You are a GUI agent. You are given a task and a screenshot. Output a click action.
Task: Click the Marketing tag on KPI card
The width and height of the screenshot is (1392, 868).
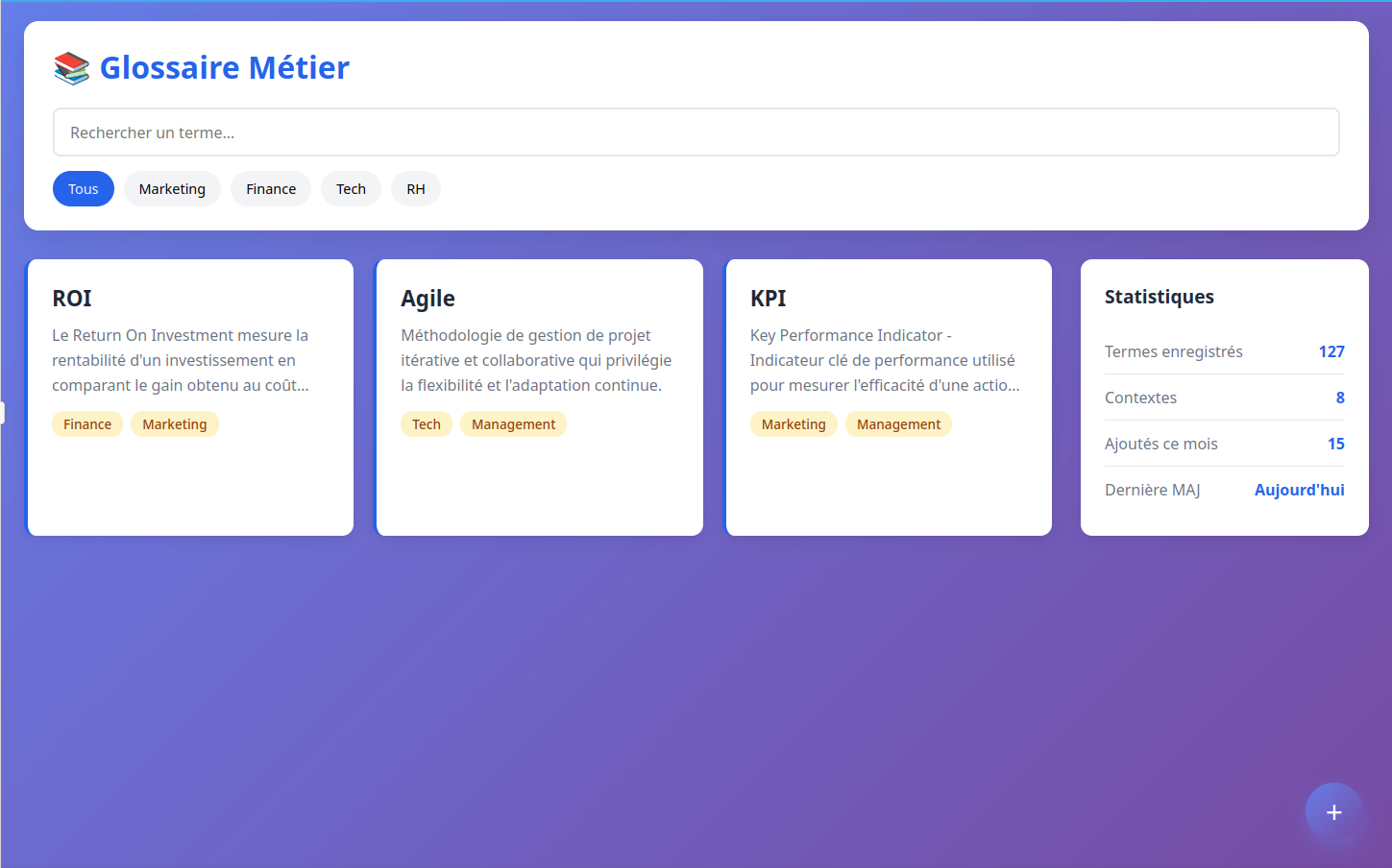[x=794, y=424]
